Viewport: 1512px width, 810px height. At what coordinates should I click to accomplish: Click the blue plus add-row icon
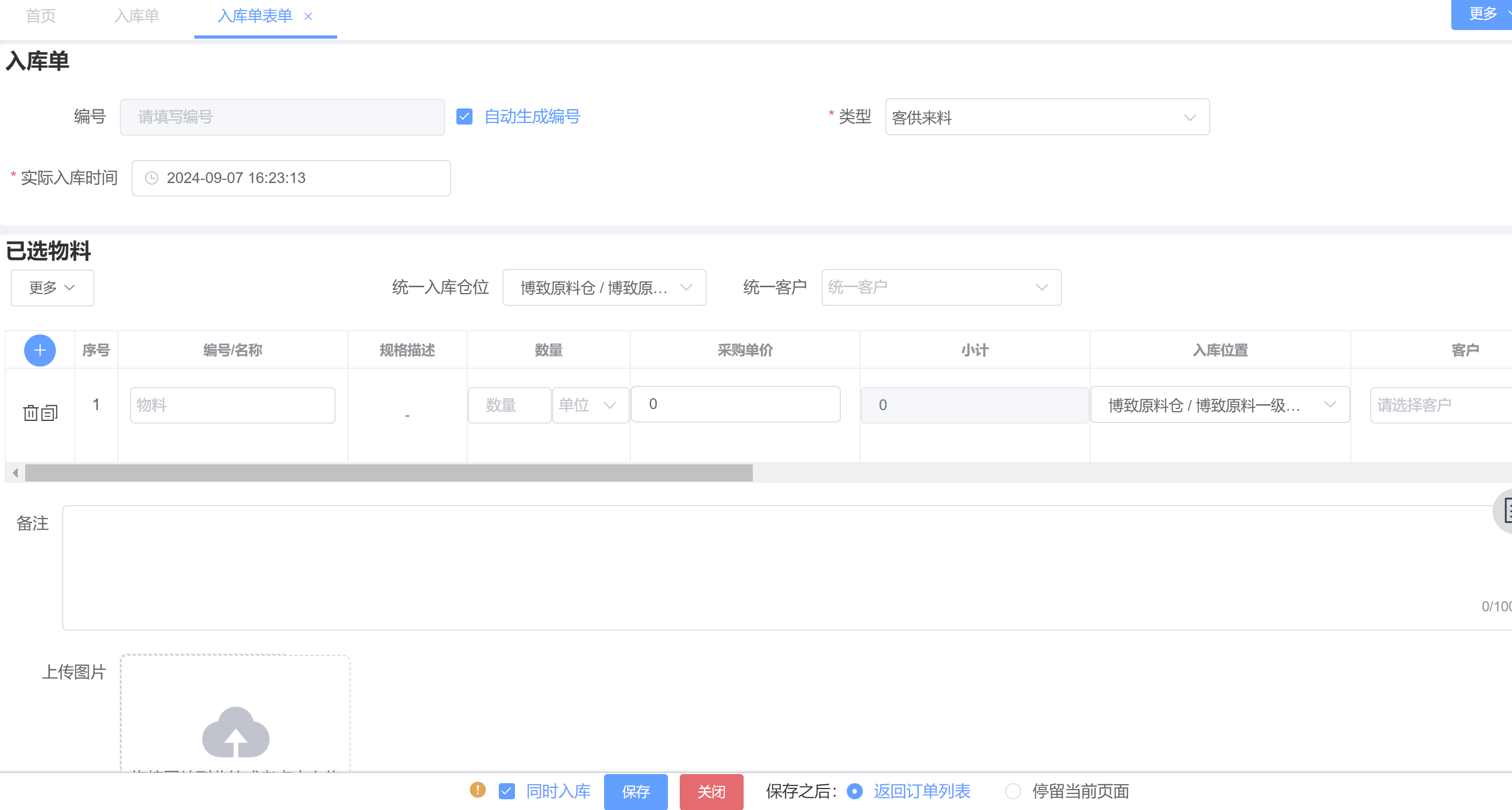40,351
